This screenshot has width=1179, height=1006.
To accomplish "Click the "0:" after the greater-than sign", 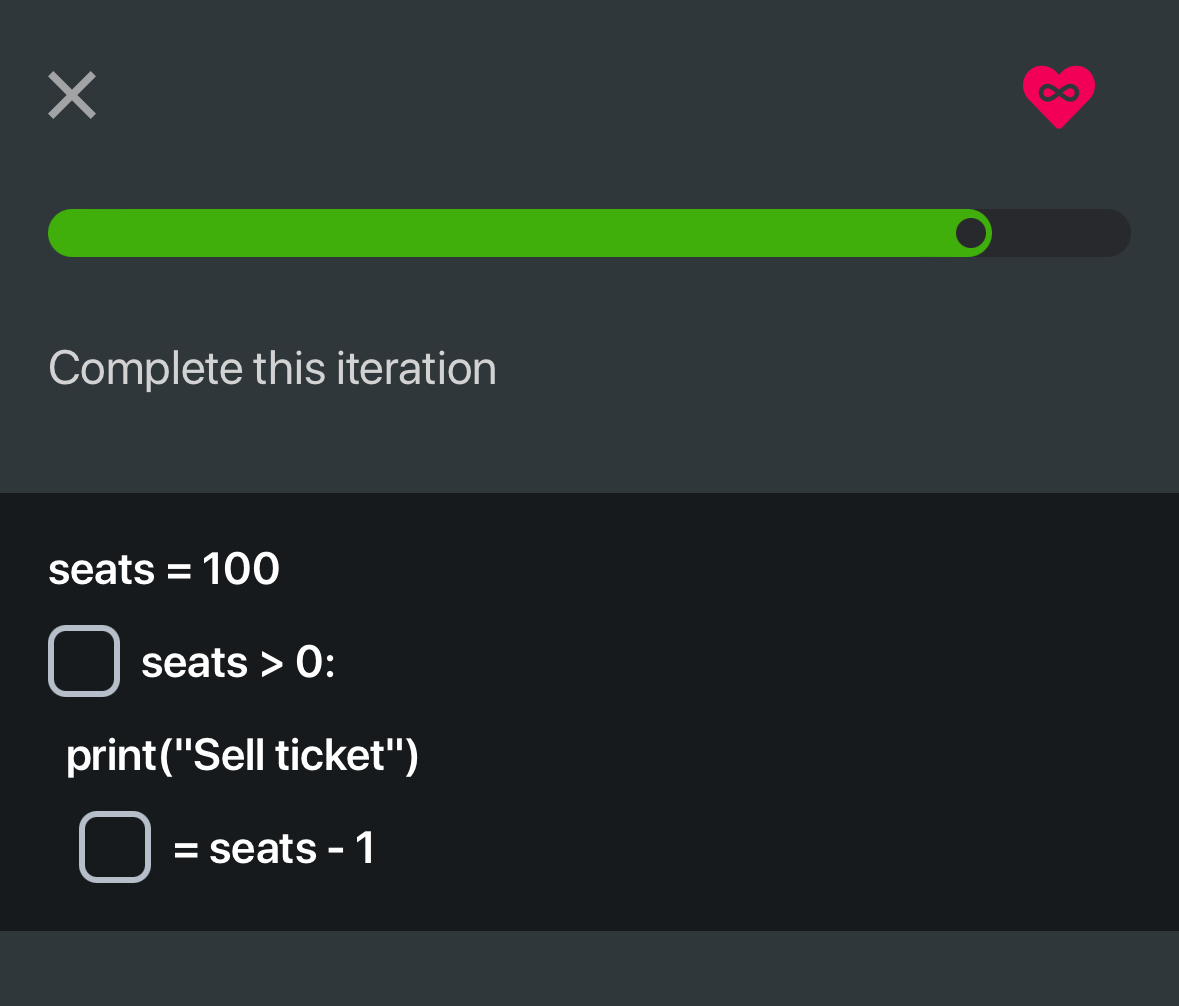I will click(x=315, y=662).
